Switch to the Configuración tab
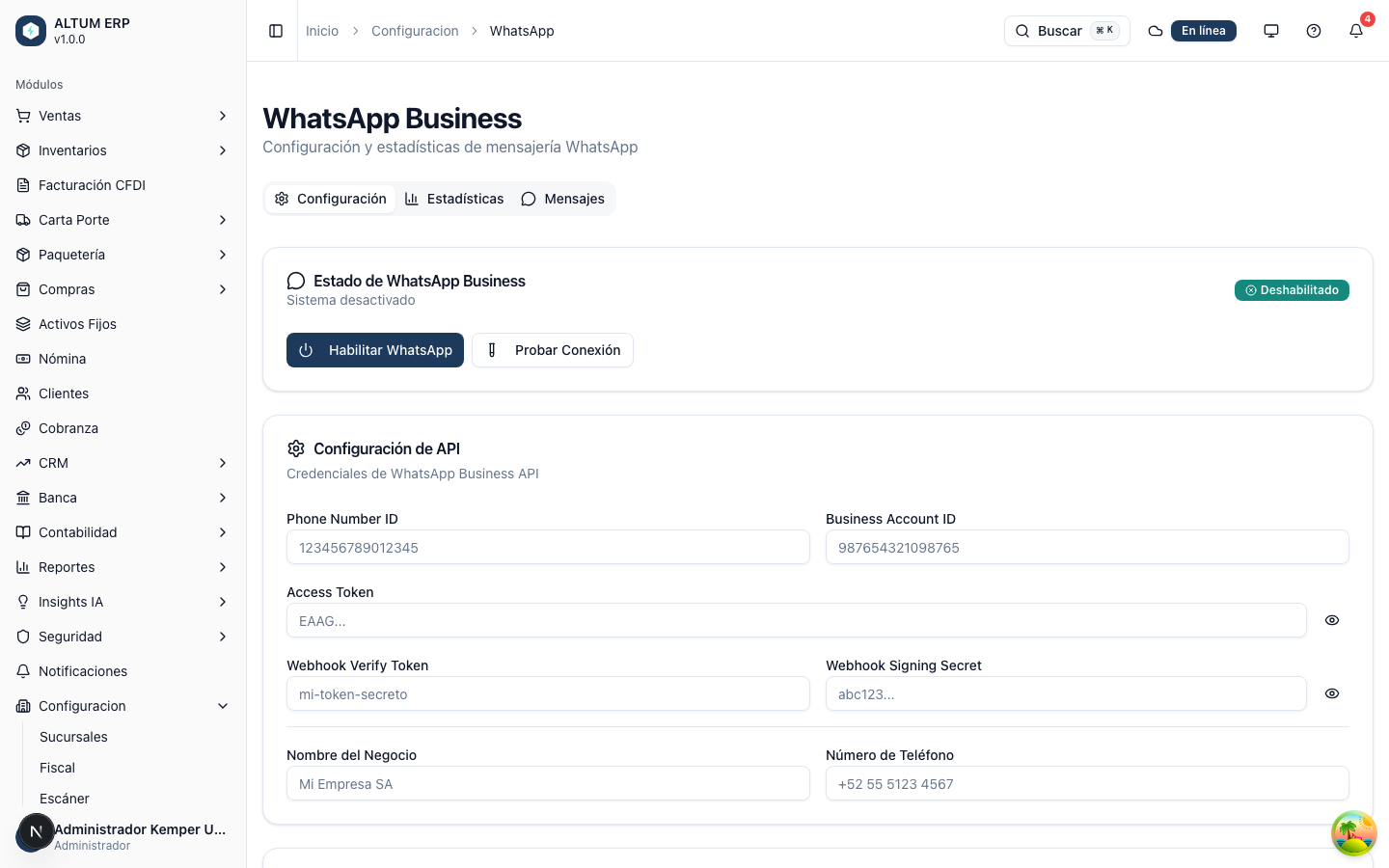The width and height of the screenshot is (1389, 868). (330, 199)
